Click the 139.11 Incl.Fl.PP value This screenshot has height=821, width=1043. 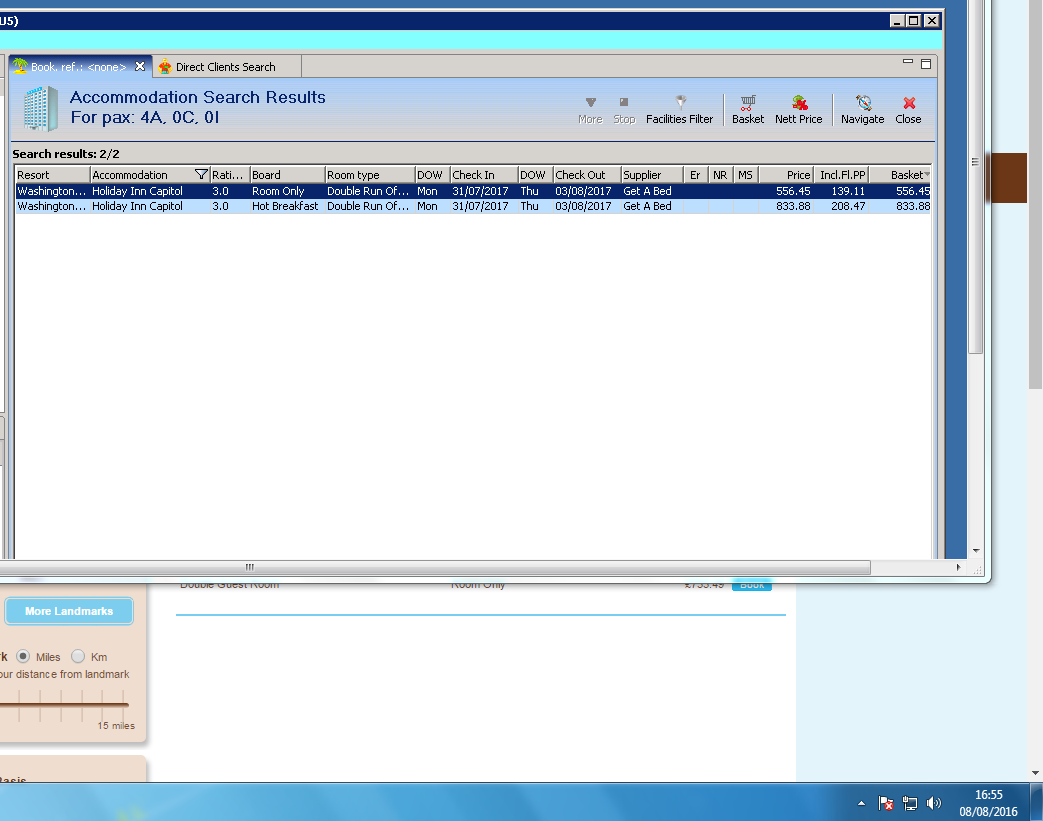point(848,191)
